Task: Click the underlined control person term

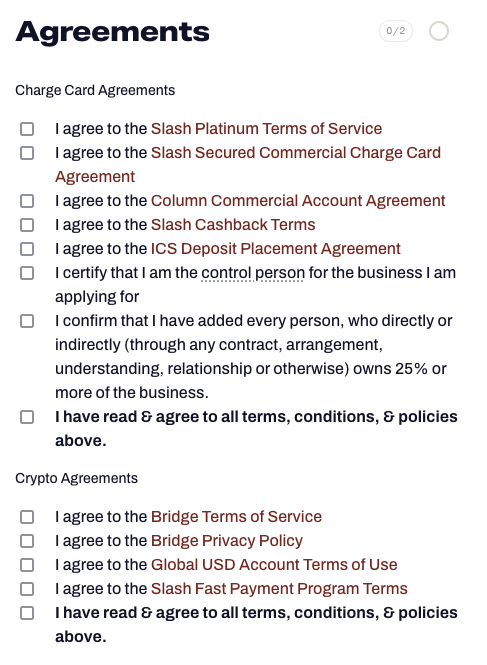Action: 253,273
